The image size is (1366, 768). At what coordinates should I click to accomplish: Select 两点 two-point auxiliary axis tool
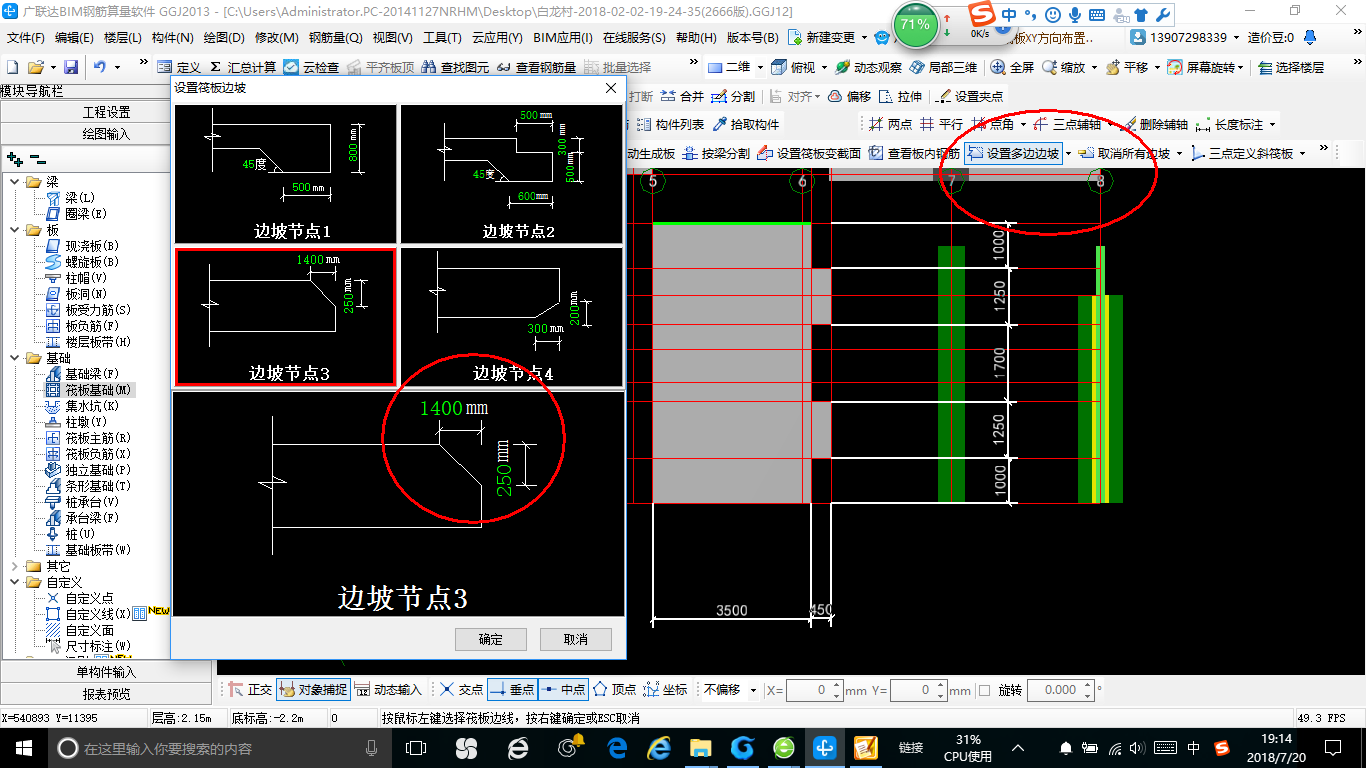pyautogui.click(x=891, y=124)
